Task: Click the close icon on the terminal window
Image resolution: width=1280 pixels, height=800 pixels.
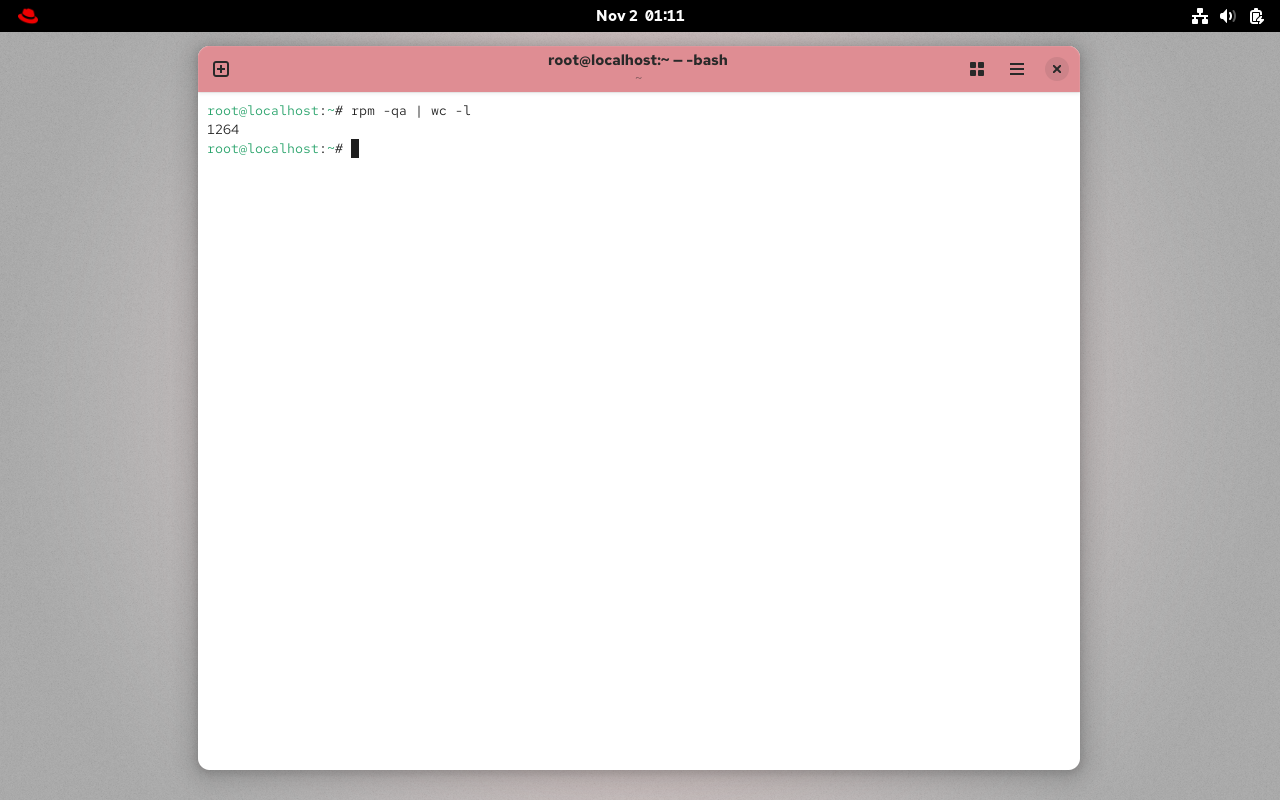Action: click(1057, 69)
